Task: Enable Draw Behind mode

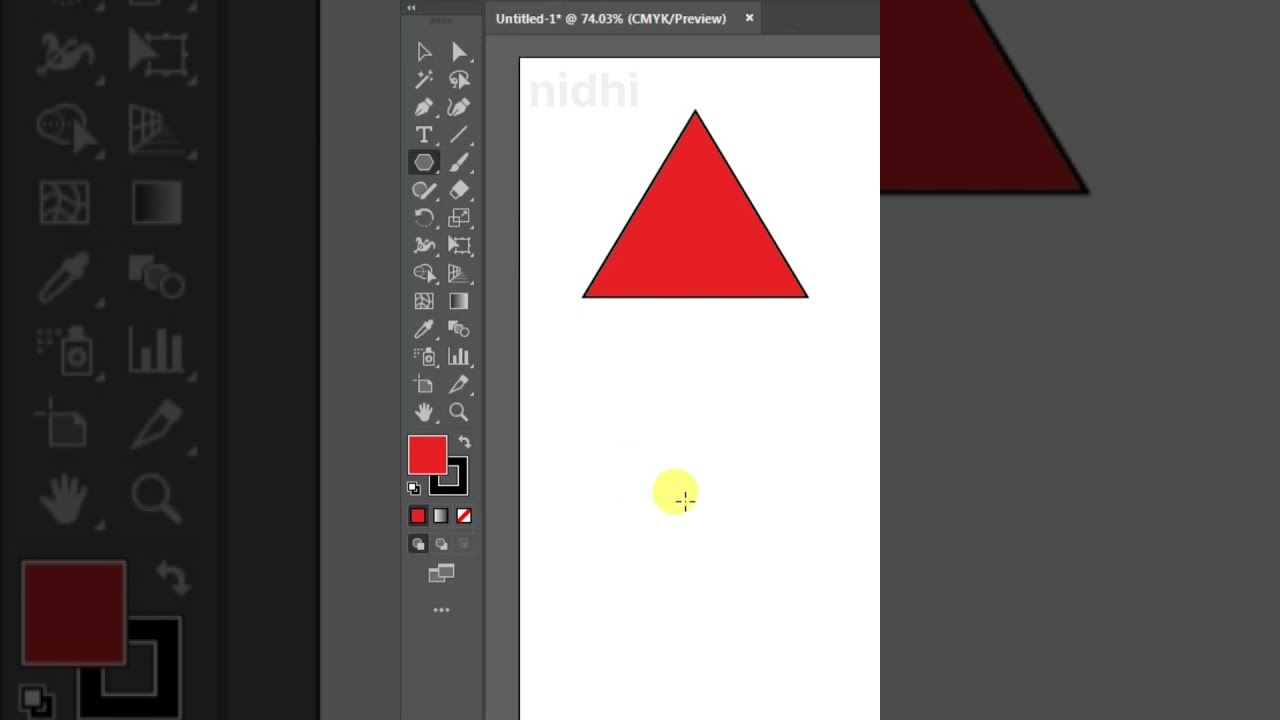Action: (441, 544)
